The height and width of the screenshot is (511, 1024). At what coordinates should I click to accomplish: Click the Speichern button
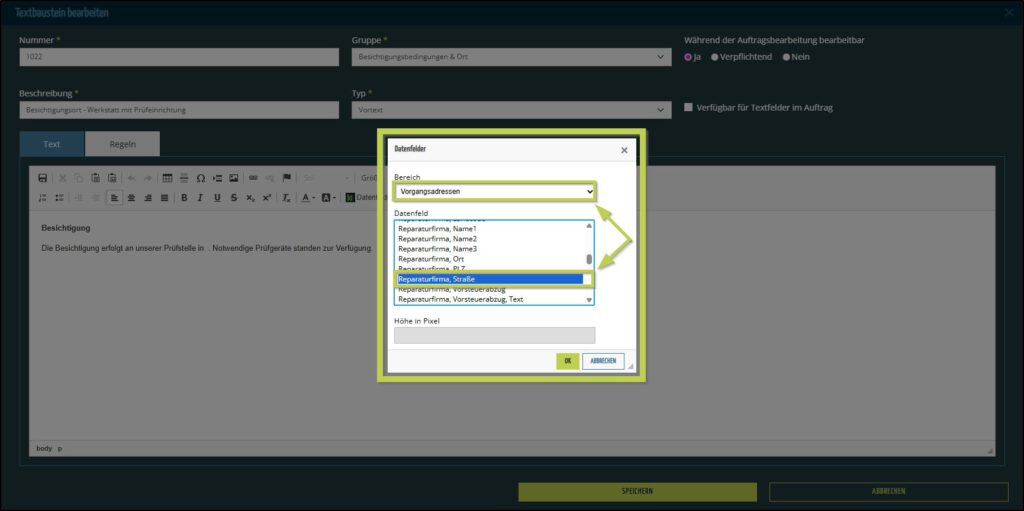637,491
